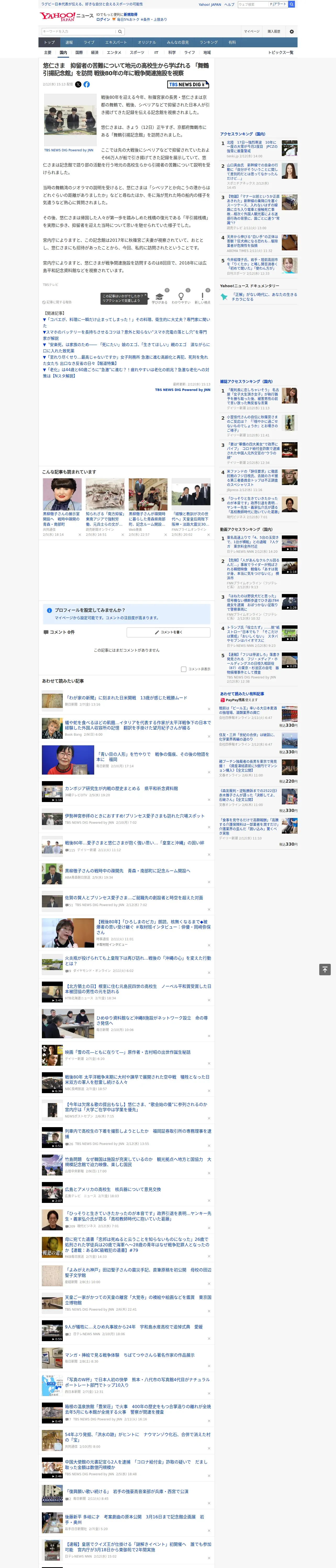Viewport: 336px width, 1568px height.
Task: Share the article on Facebook
Action: (87, 85)
